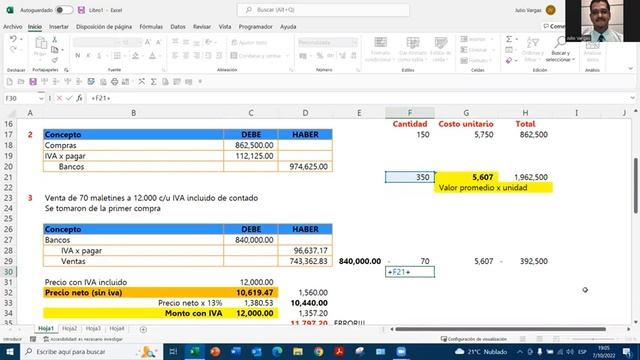
Task: Click the font color A button
Action: (152, 56)
